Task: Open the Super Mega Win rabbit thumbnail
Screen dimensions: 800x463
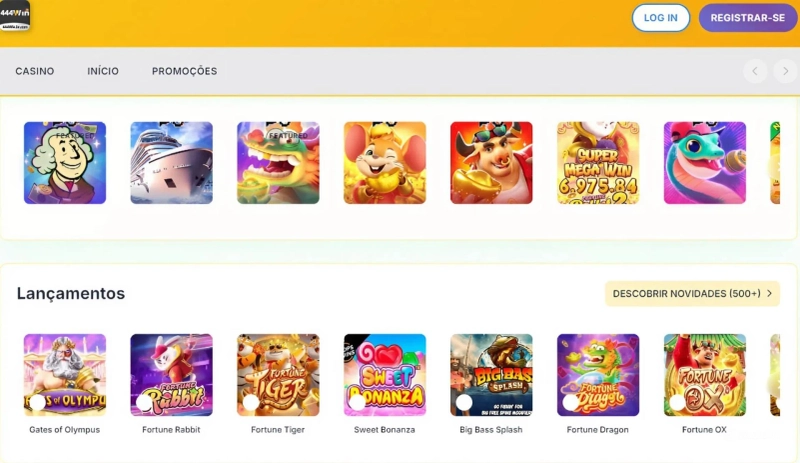Action: tap(598, 163)
